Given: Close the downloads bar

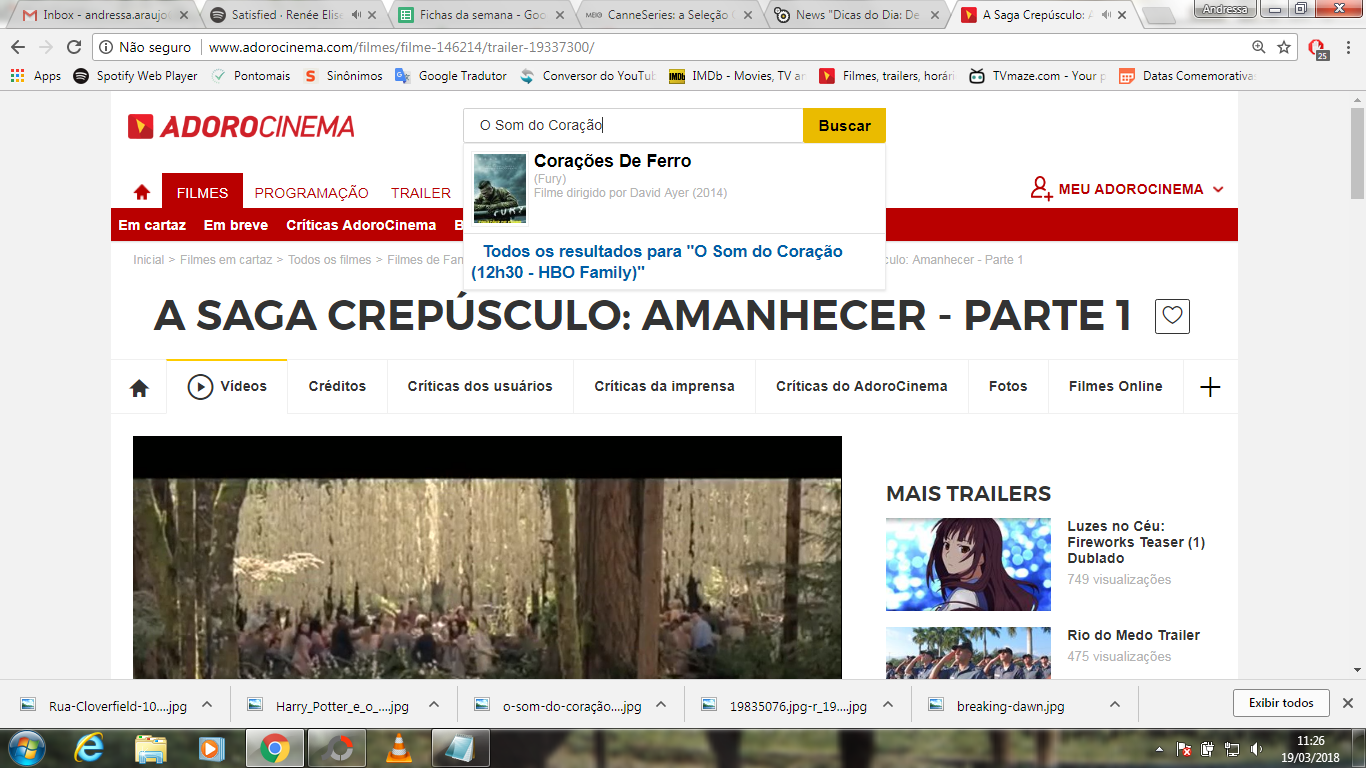Looking at the screenshot, I should tap(1347, 703).
